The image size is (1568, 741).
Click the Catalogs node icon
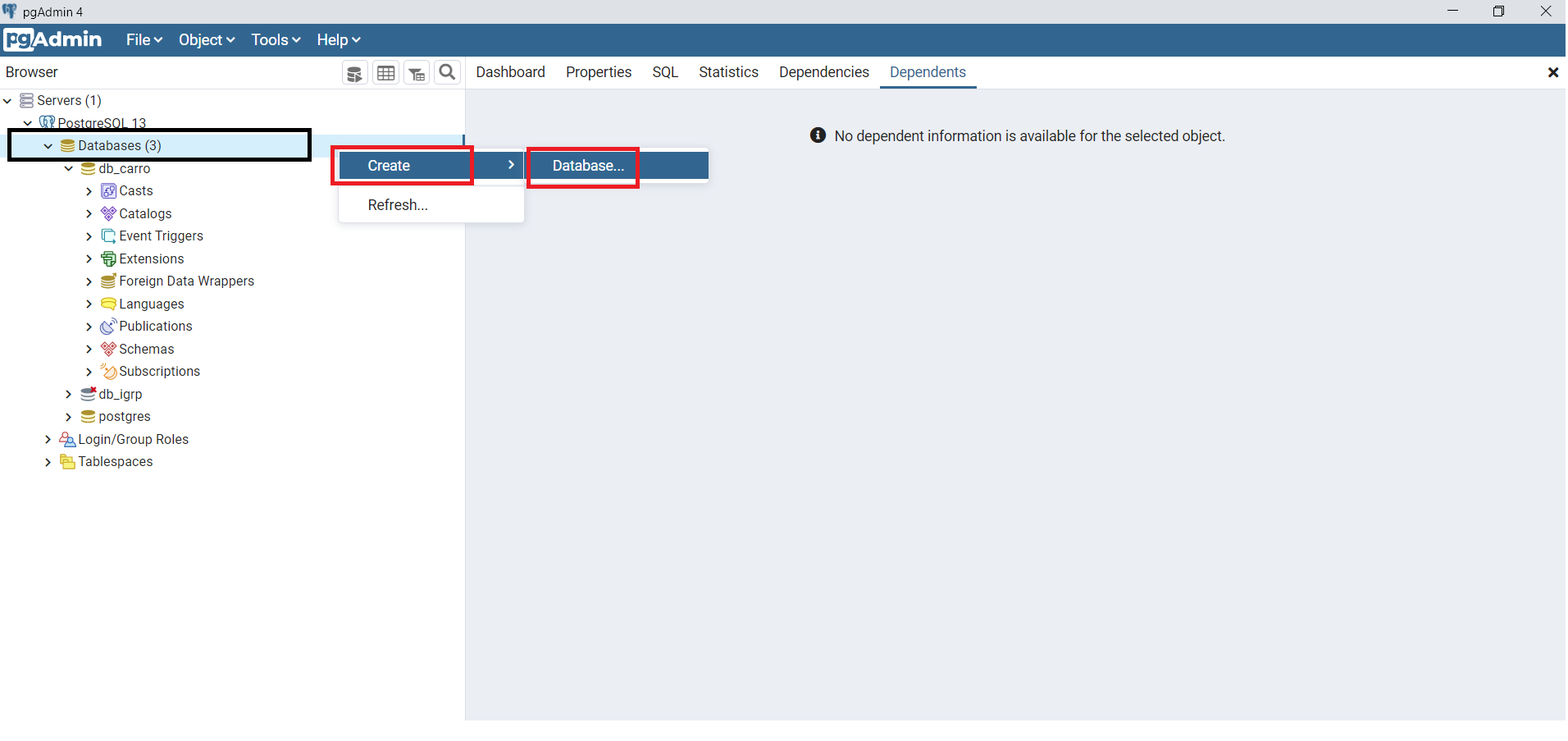click(x=108, y=213)
